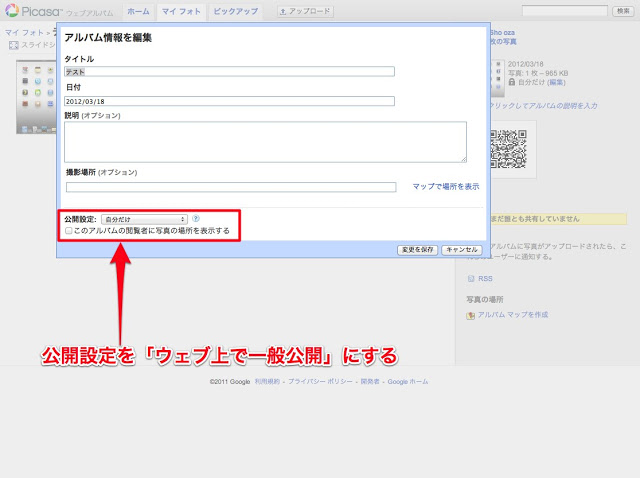Viewport: 640px width, 478px height.
Task: Click the 撮影場所 location input field
Action: pyautogui.click(x=231, y=186)
